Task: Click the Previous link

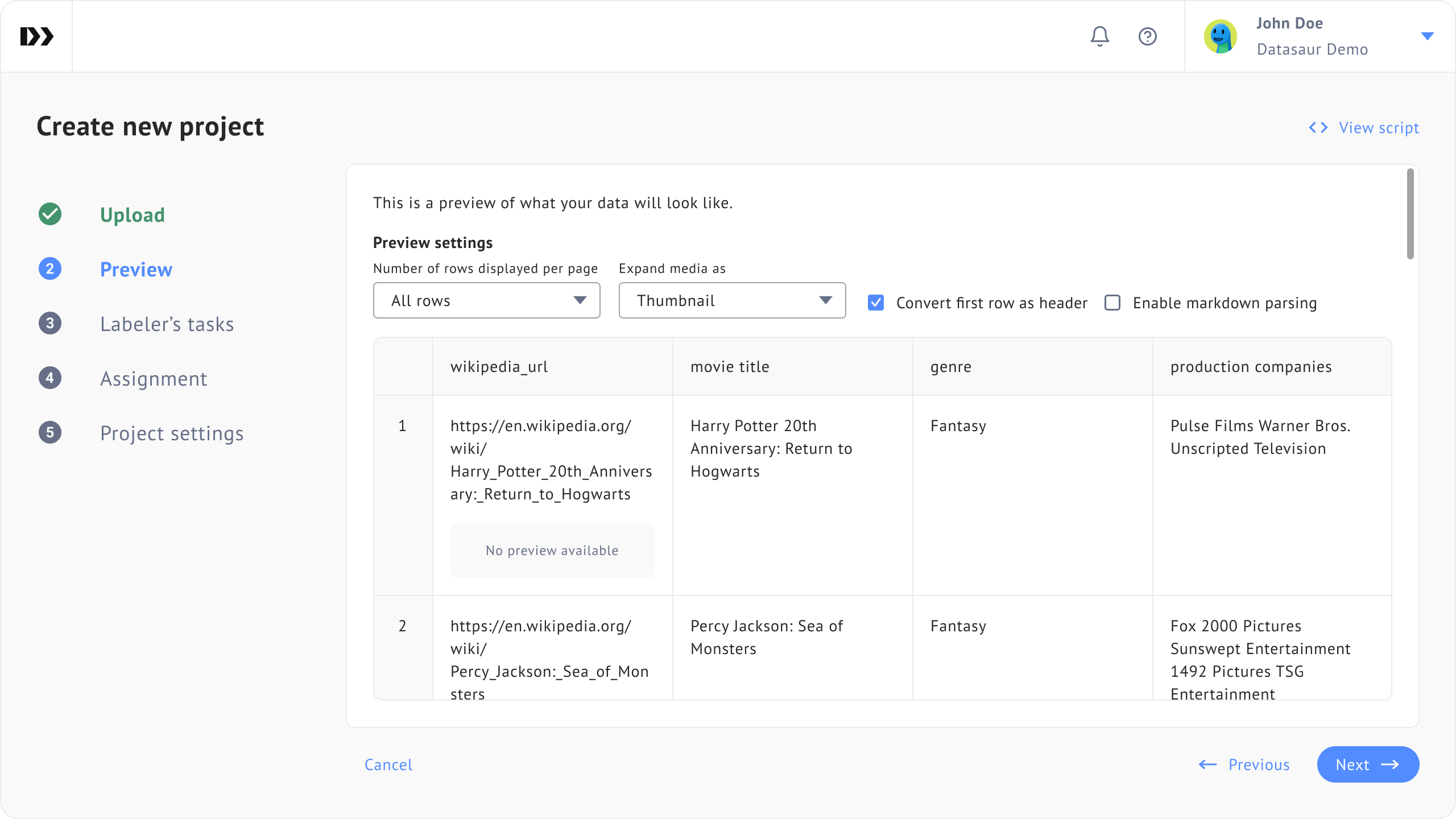Action: click(1244, 765)
